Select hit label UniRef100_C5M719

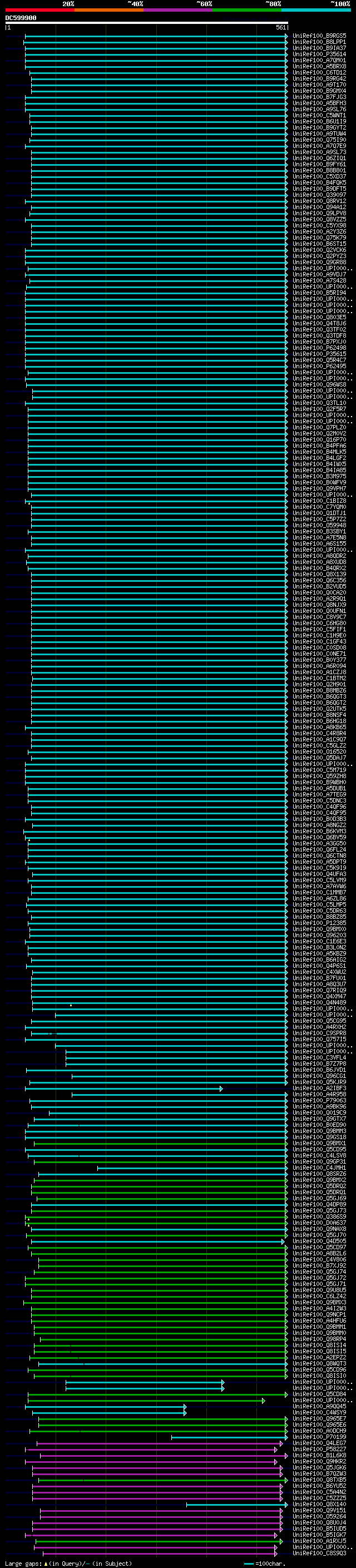[x=319, y=770]
